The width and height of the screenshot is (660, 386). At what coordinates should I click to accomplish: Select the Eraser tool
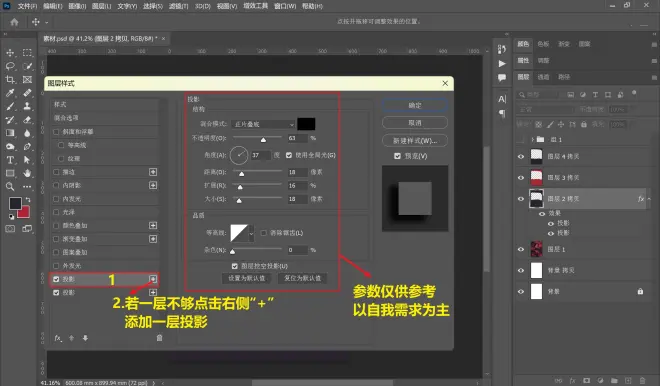[x=27, y=120]
